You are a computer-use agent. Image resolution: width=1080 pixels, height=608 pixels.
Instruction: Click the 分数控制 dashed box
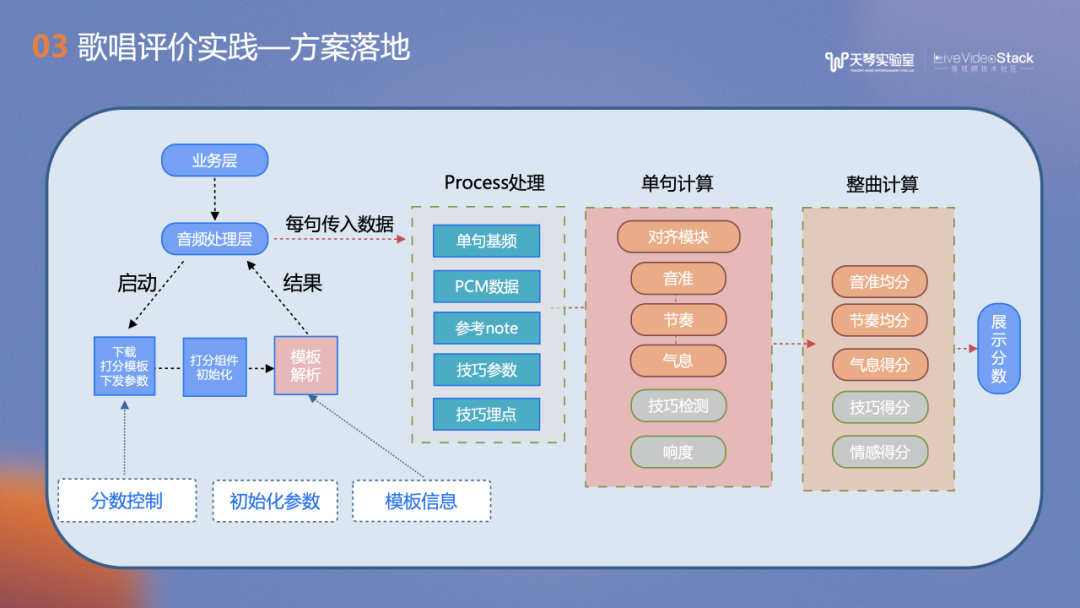coord(126,501)
